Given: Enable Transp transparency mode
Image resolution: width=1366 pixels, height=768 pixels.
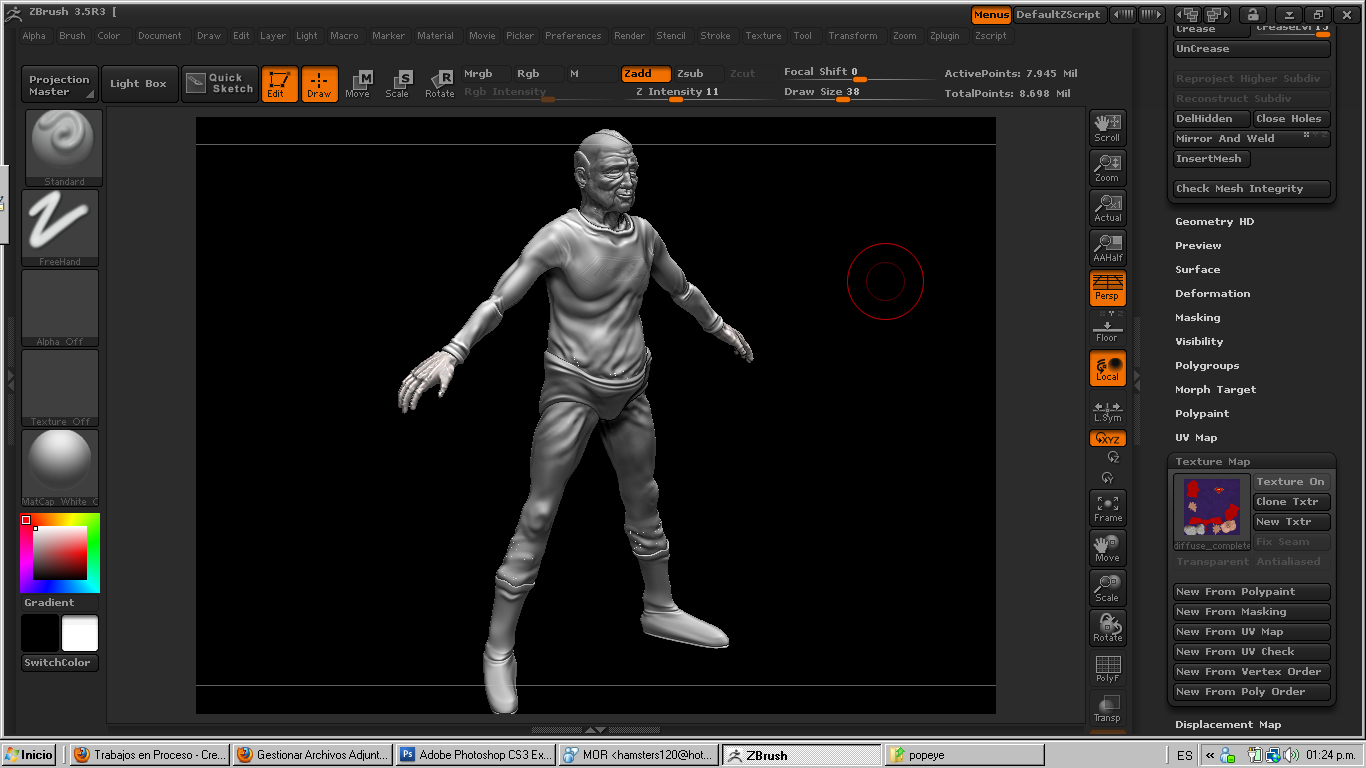Looking at the screenshot, I should tap(1107, 707).
